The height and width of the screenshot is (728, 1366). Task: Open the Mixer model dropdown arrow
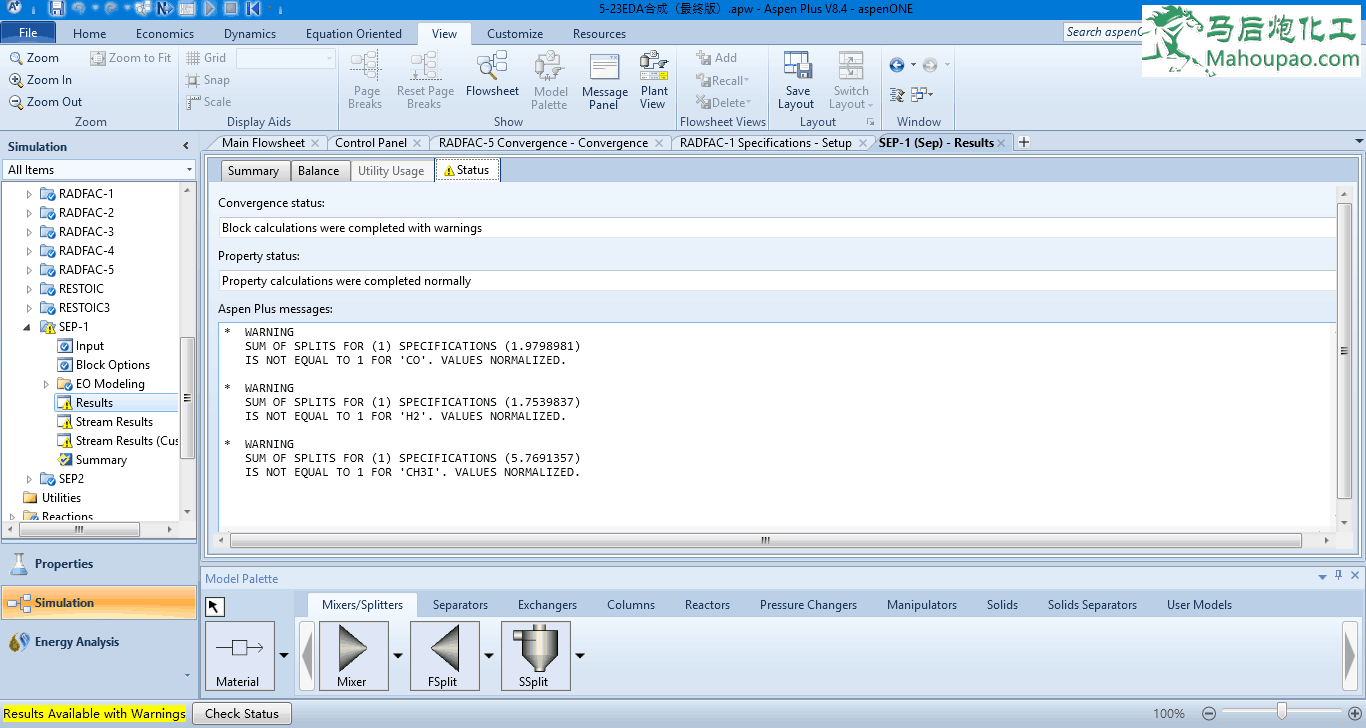[398, 656]
